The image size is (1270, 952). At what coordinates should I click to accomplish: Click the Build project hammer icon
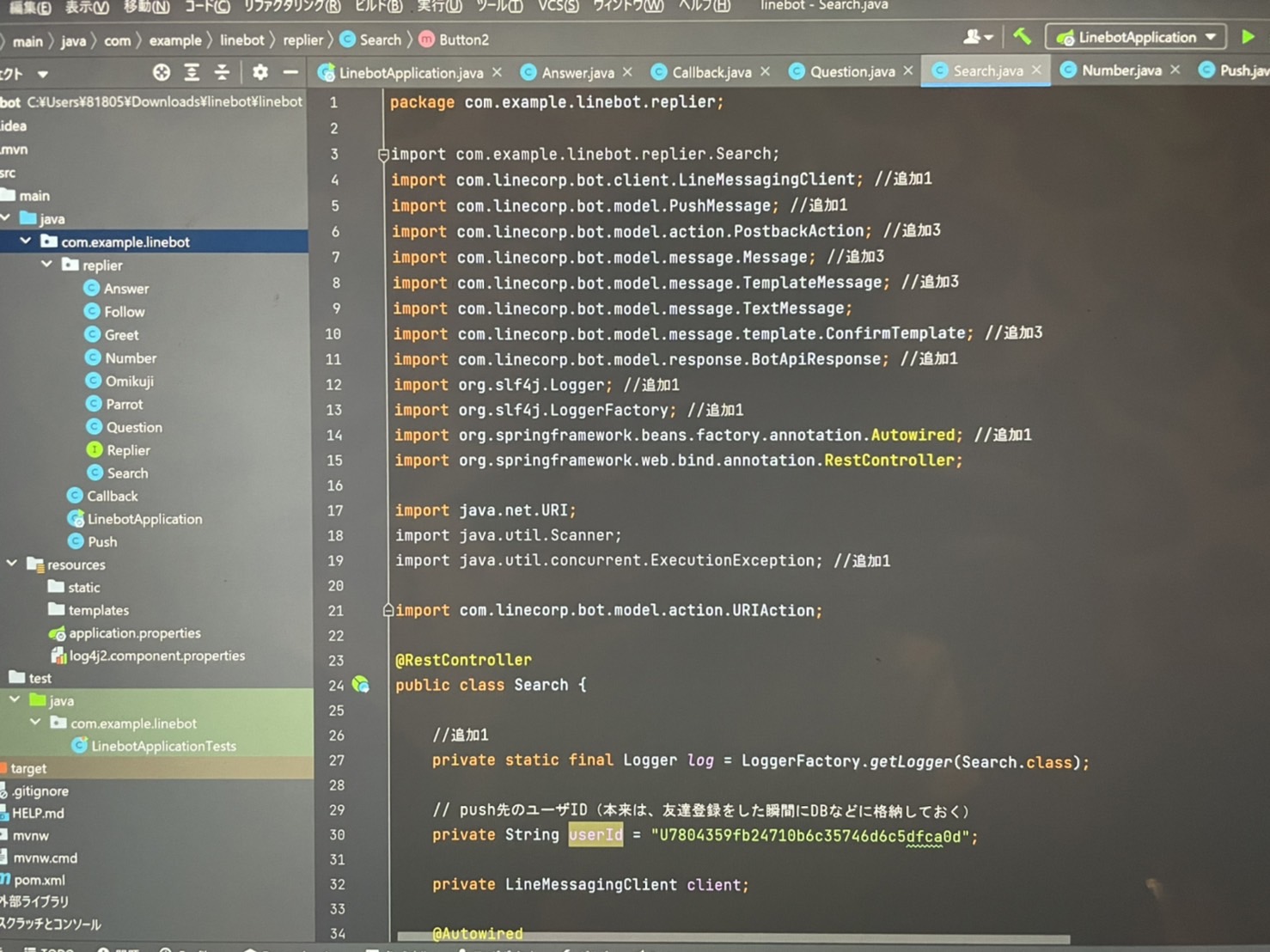click(1022, 37)
